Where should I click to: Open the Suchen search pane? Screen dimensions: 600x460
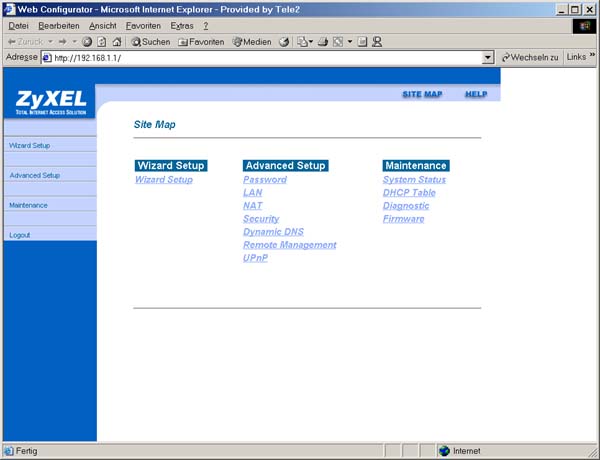(151, 42)
